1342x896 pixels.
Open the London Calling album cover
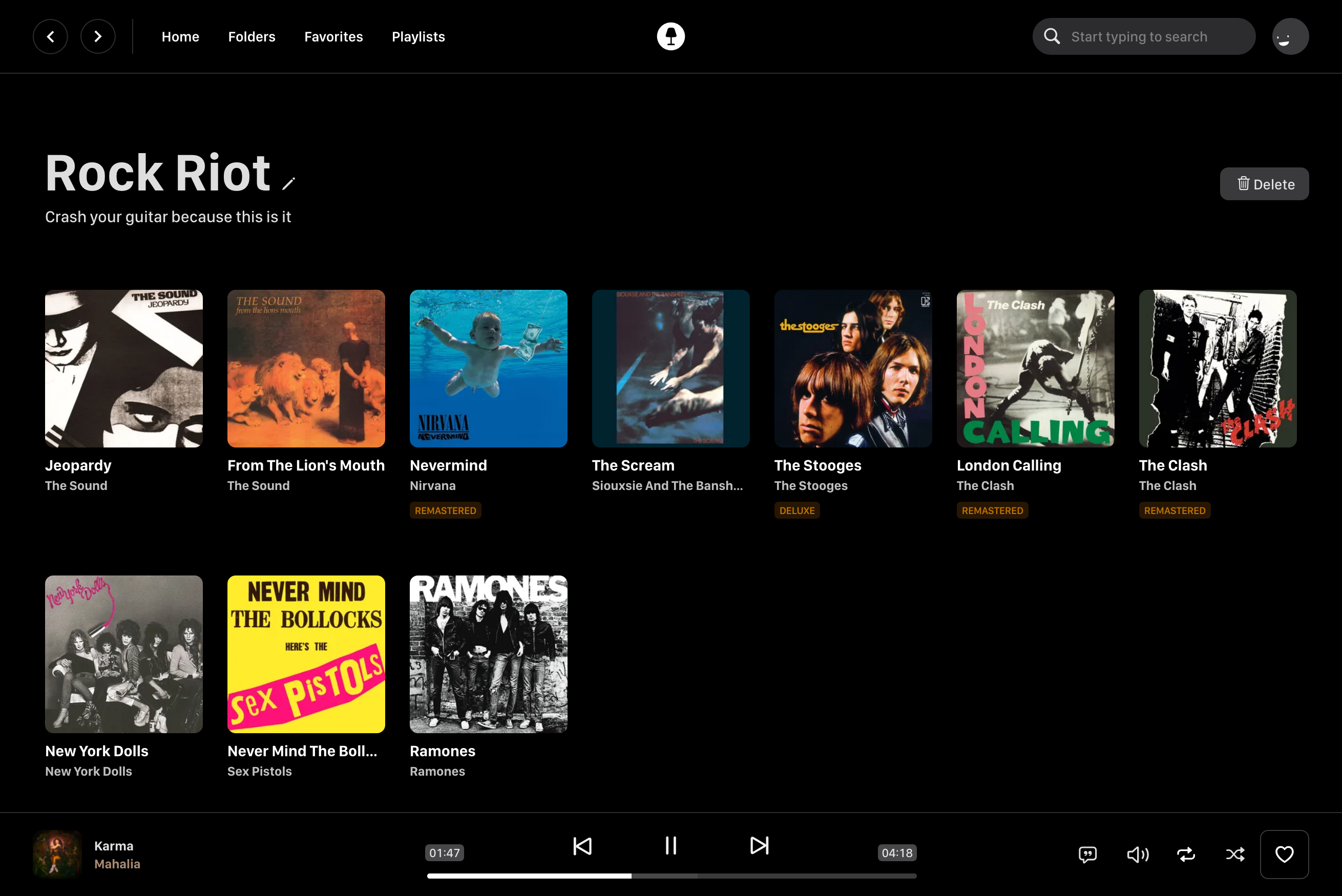click(x=1036, y=369)
